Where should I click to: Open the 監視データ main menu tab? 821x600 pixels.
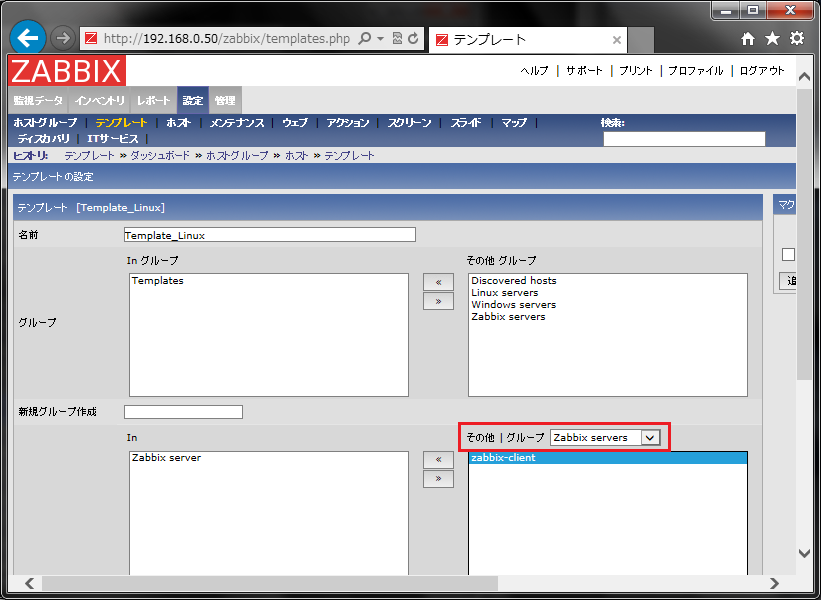tap(38, 100)
